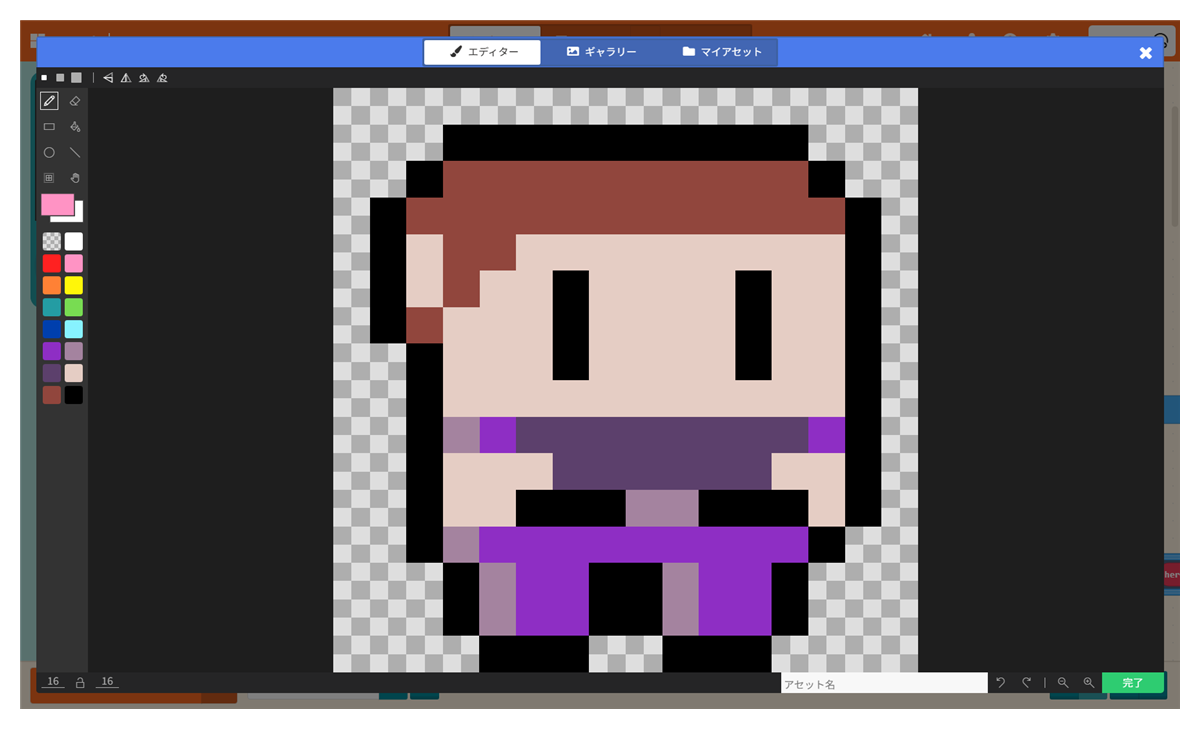Click the undo arrow icon

[1000, 683]
